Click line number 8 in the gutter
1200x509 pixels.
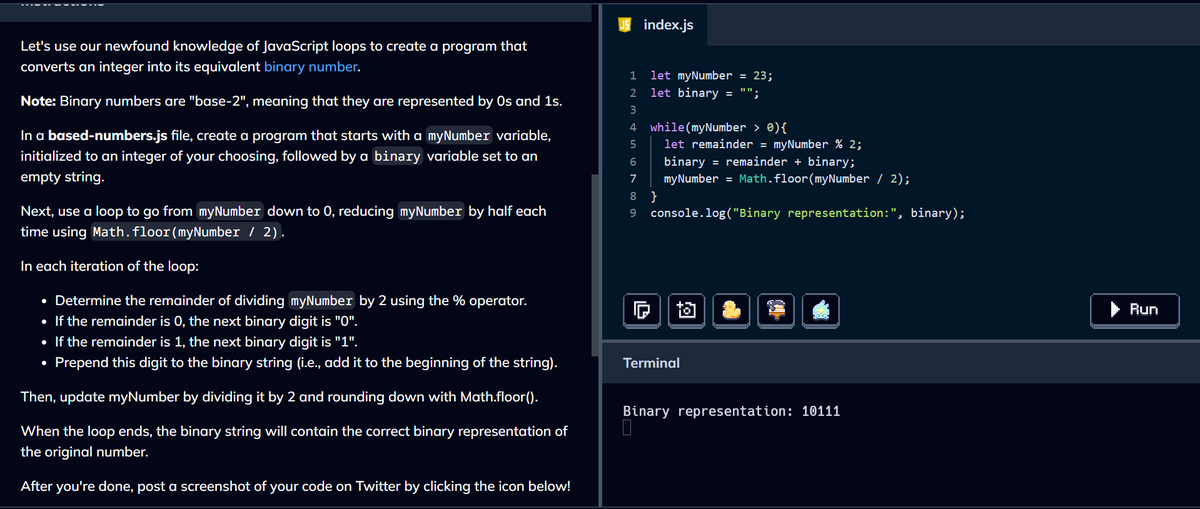click(633, 196)
